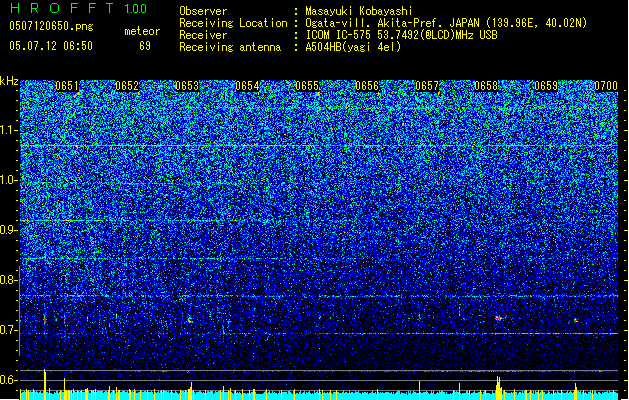Viewport: 629px width, 400px height.
Task: Click the Receiver label
Action: (203, 35)
